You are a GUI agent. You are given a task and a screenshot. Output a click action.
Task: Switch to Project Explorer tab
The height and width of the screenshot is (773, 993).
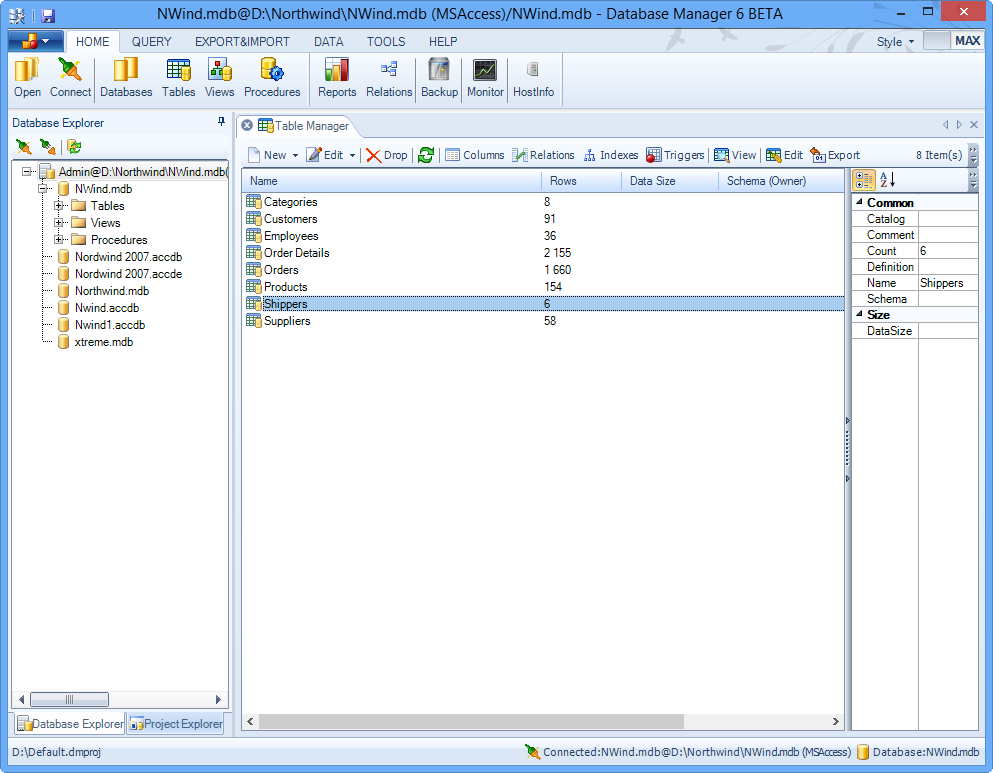tap(175, 724)
